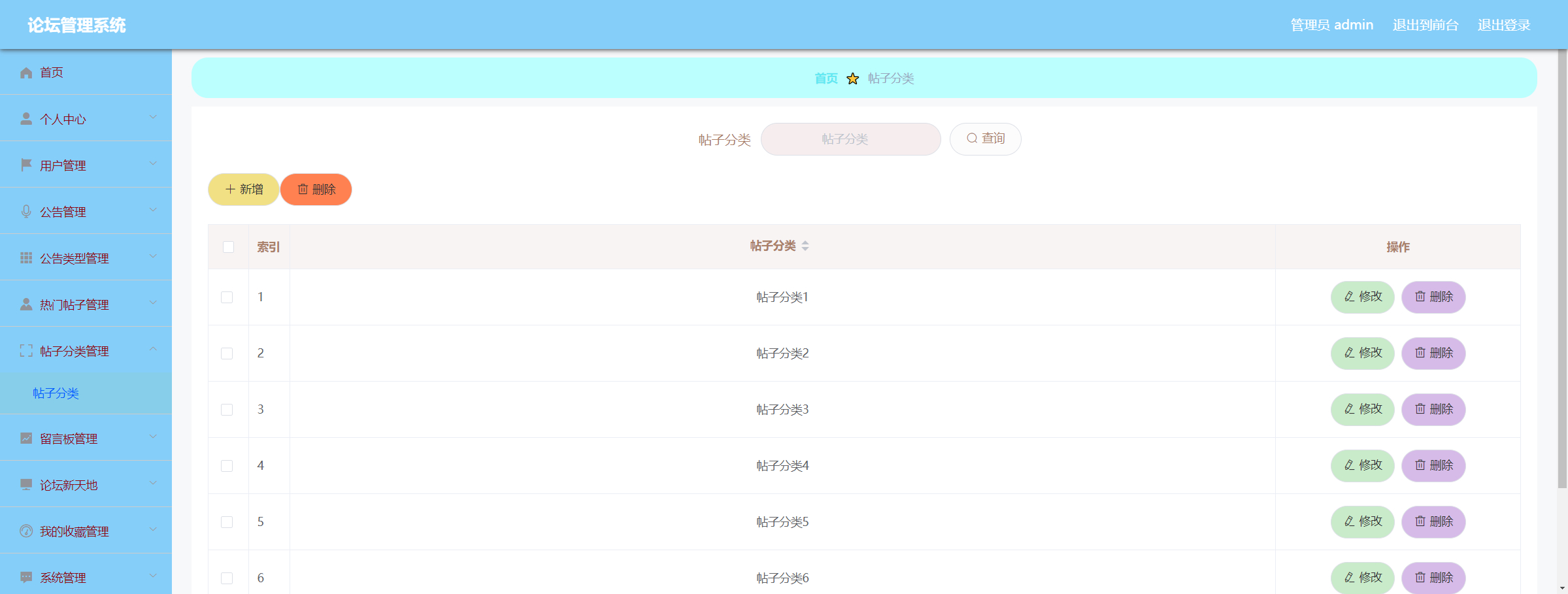Image resolution: width=1568 pixels, height=594 pixels.
Task: Expand the 我的收藏管理 menu chevron
Action: pos(153,530)
